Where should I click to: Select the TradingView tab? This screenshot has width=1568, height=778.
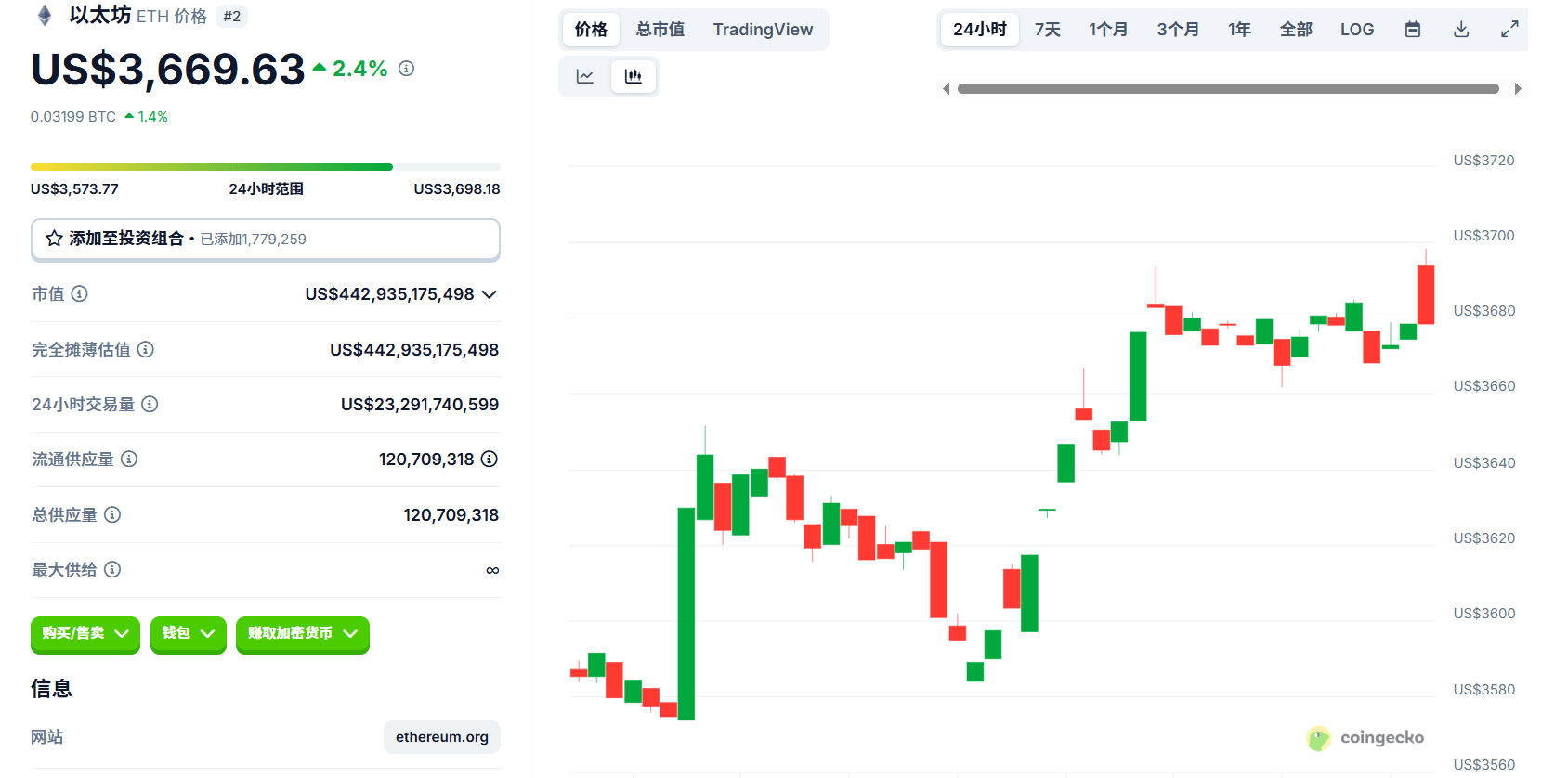[763, 30]
